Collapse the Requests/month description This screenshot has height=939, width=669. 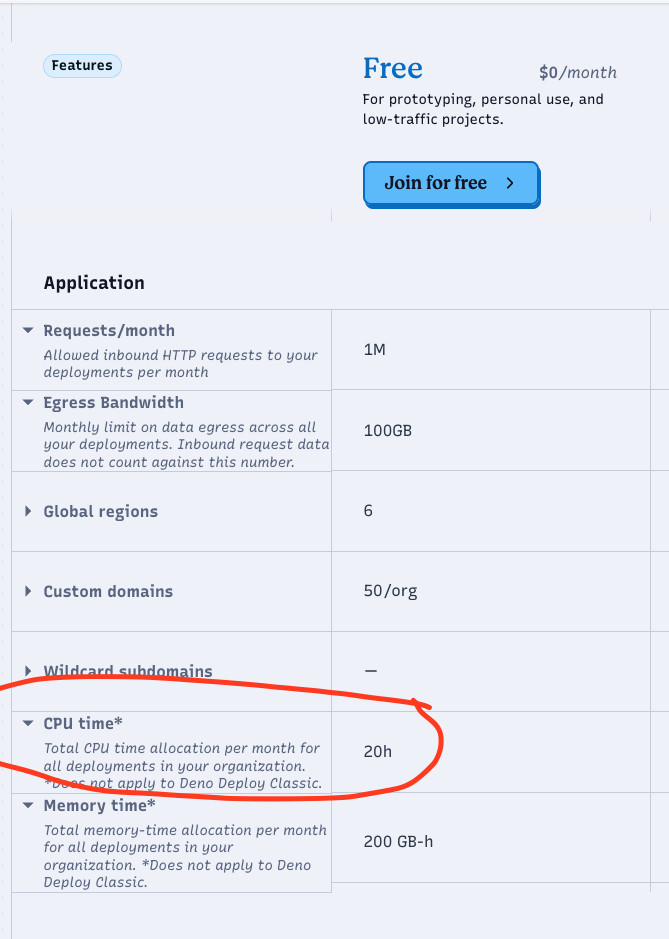pyautogui.click(x=26, y=331)
